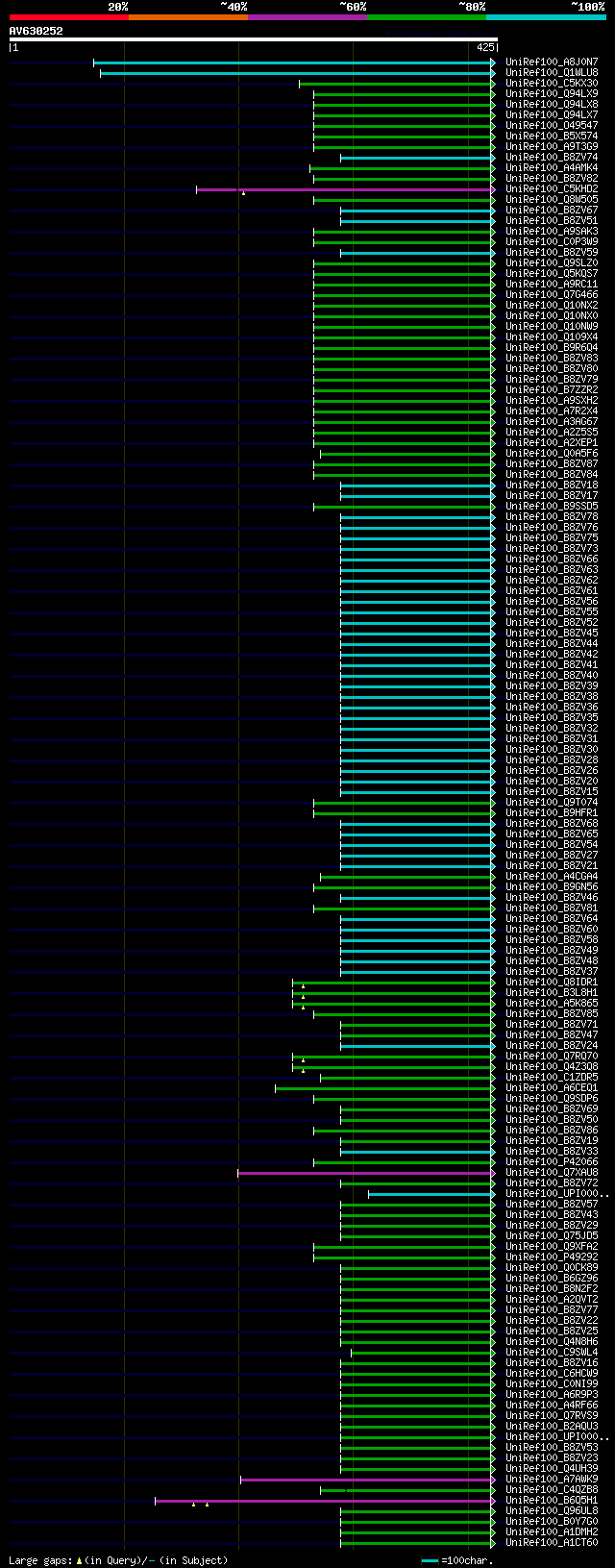Screen dimensions: 615x1568
Task: Select the UniRef100_B8ZV15 label
Action: click(552, 792)
